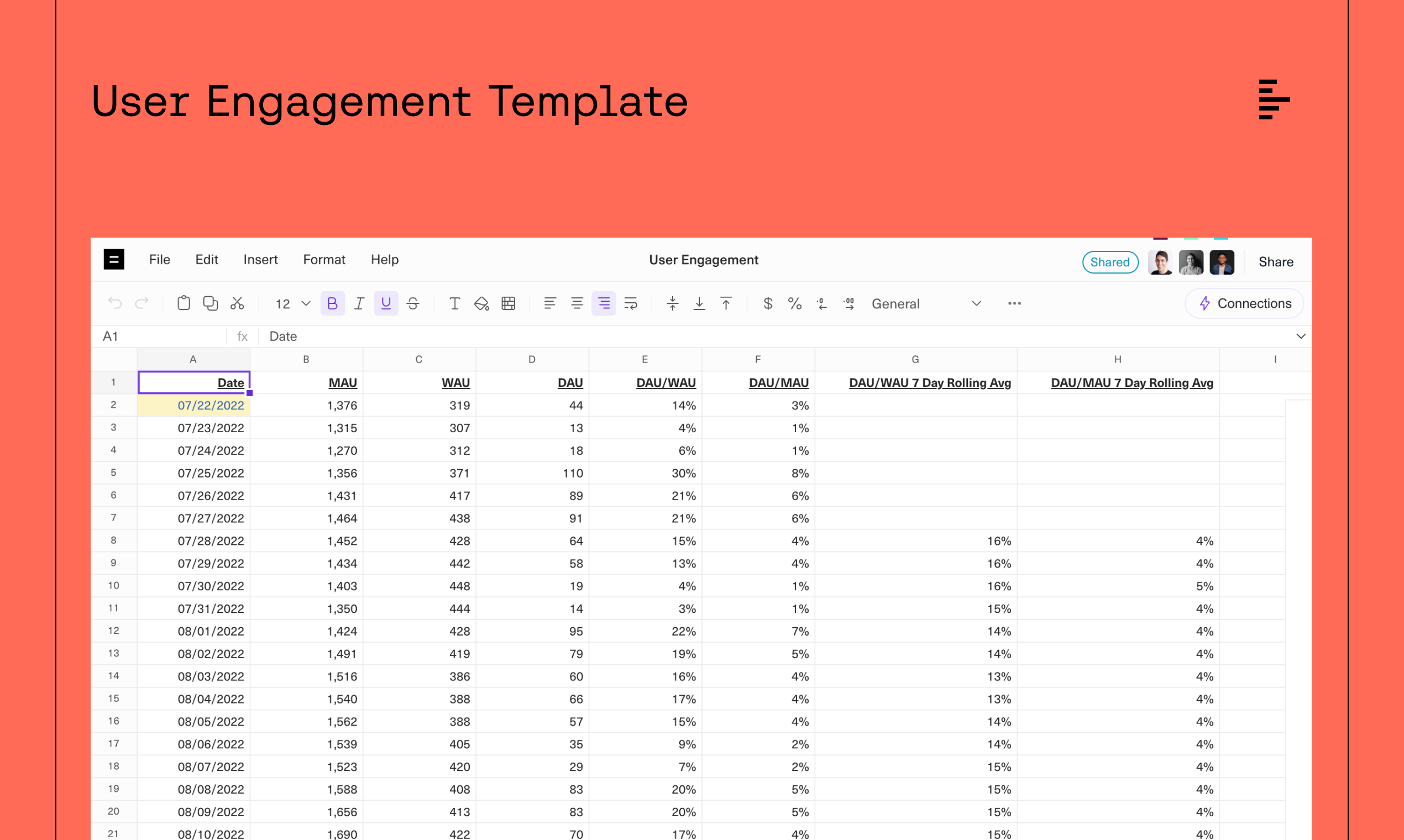Click the Connections button
1404x840 pixels.
click(x=1244, y=303)
